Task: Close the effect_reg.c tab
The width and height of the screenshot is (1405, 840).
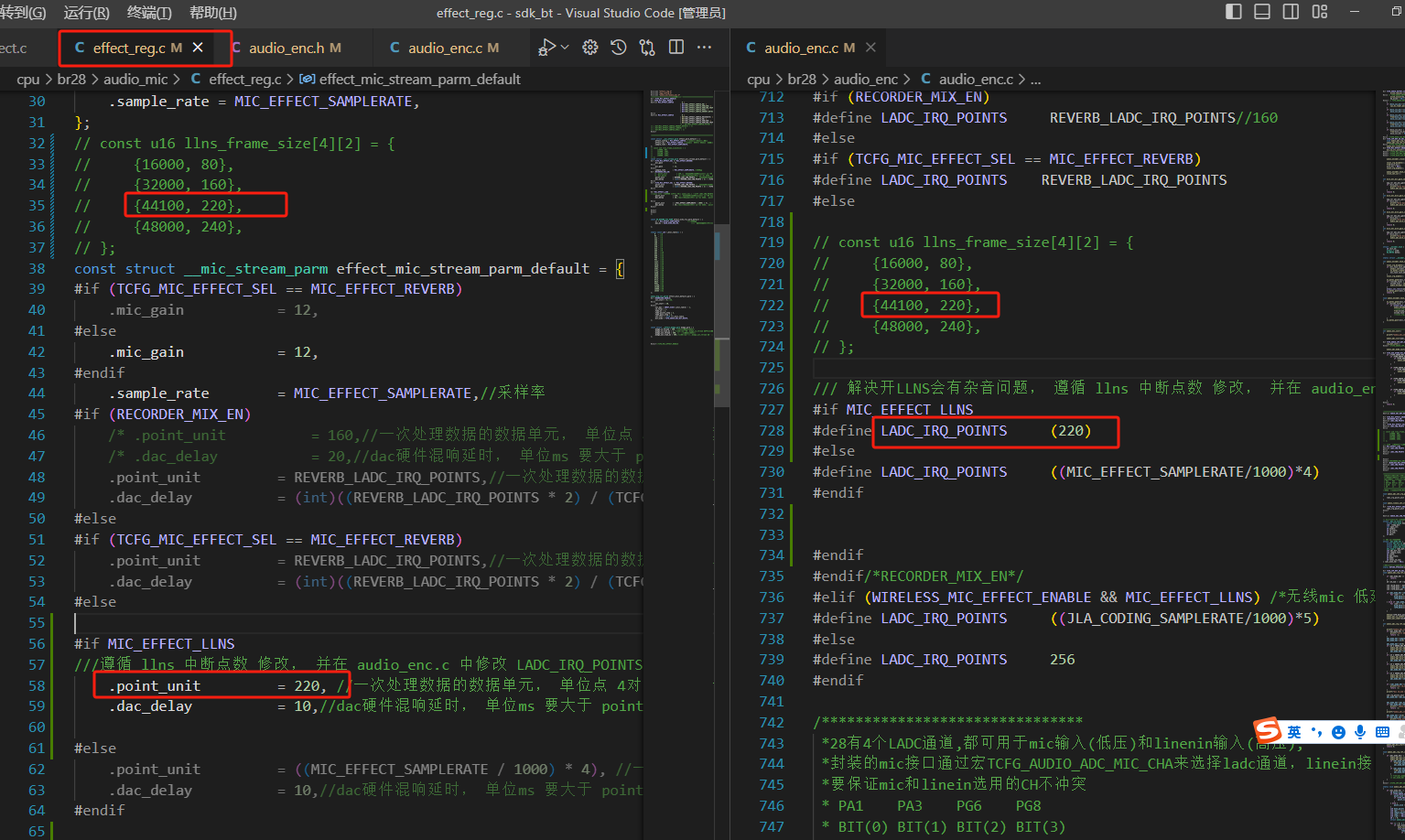Action: coord(198,48)
